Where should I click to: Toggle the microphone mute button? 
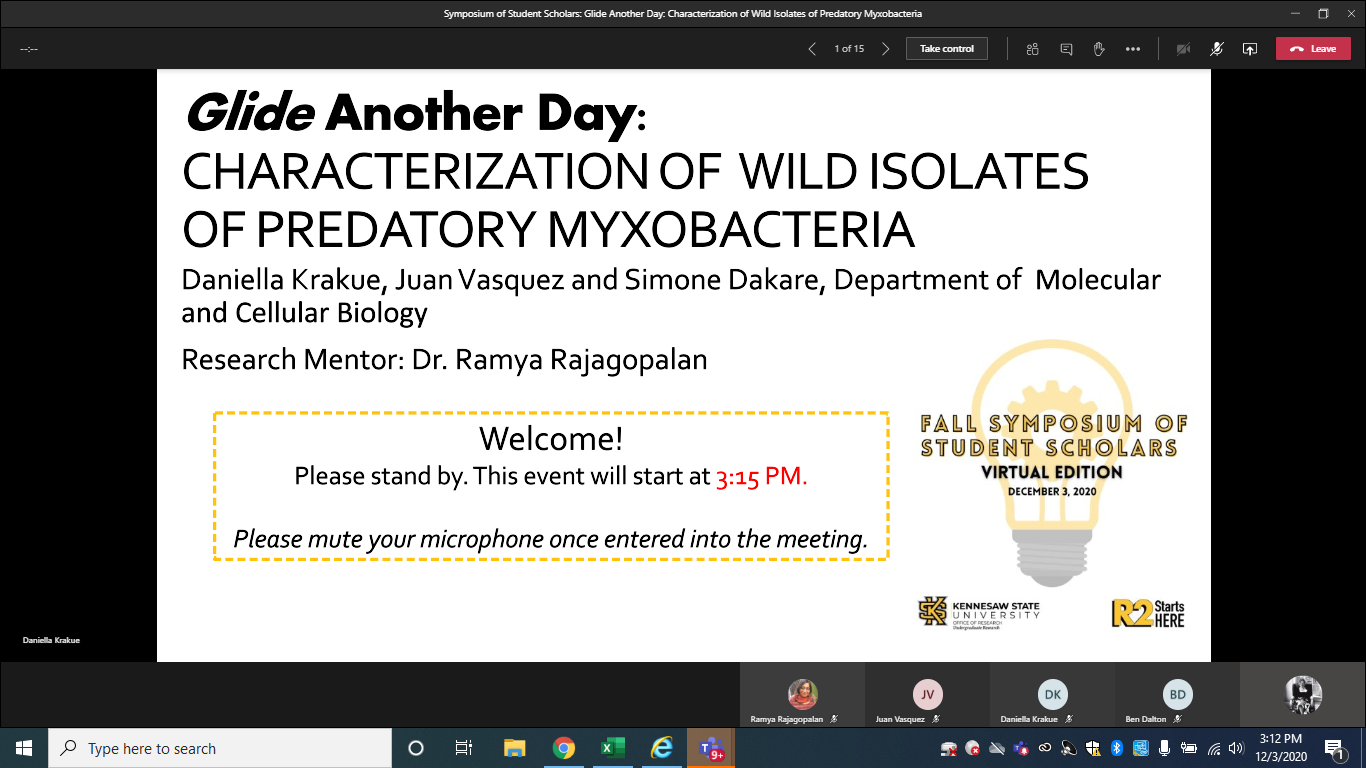point(1216,49)
